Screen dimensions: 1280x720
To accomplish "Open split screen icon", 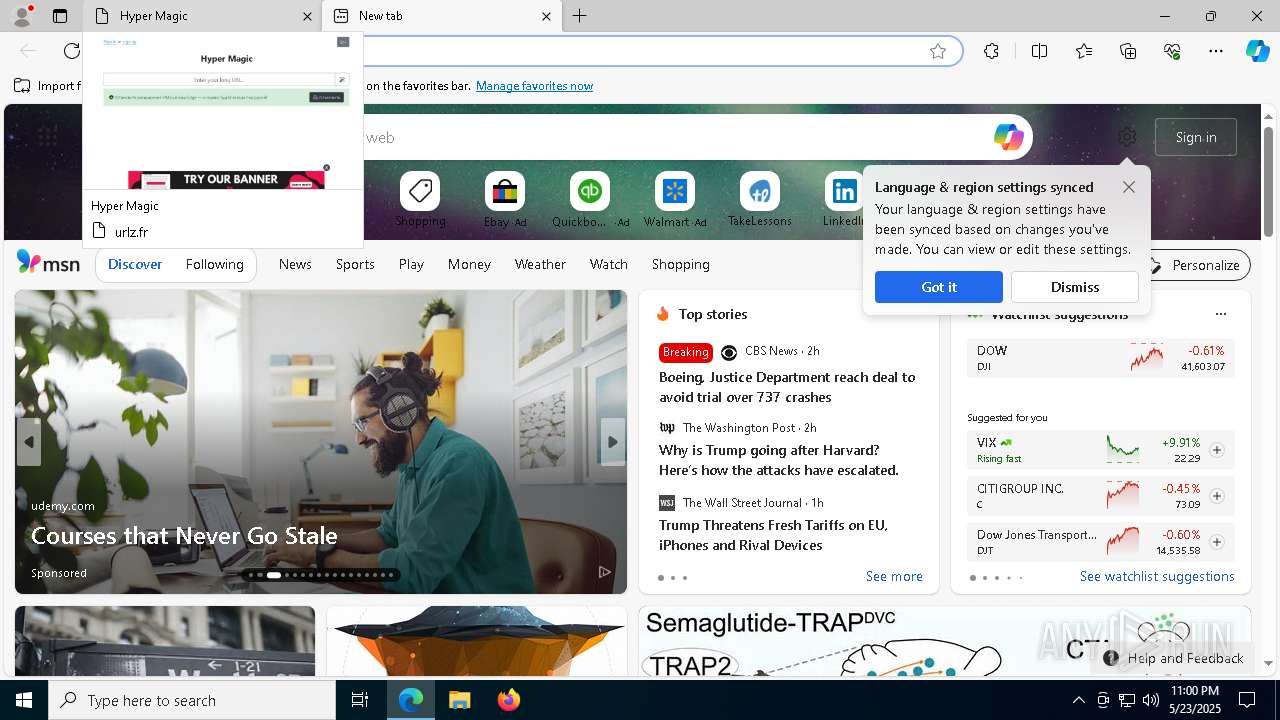I will point(1039,51).
